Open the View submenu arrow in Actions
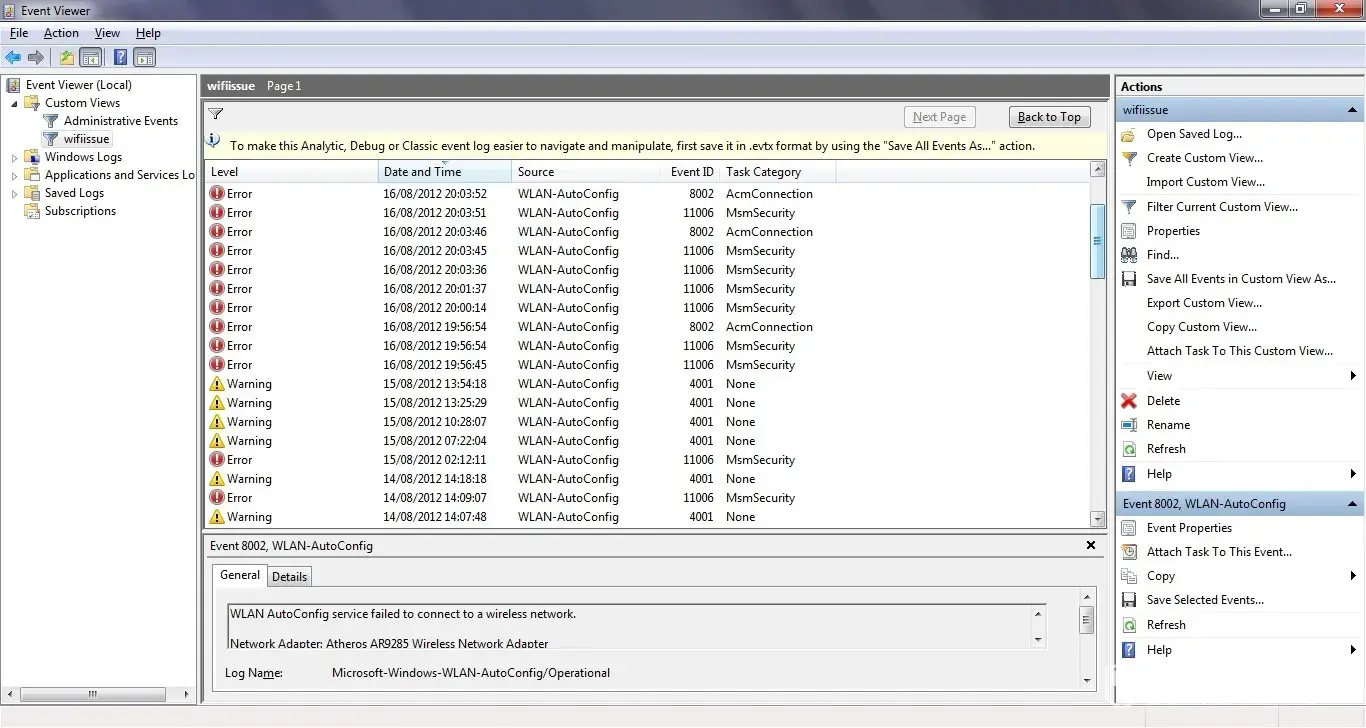Screen dimensions: 1366x728 click(x=1353, y=376)
